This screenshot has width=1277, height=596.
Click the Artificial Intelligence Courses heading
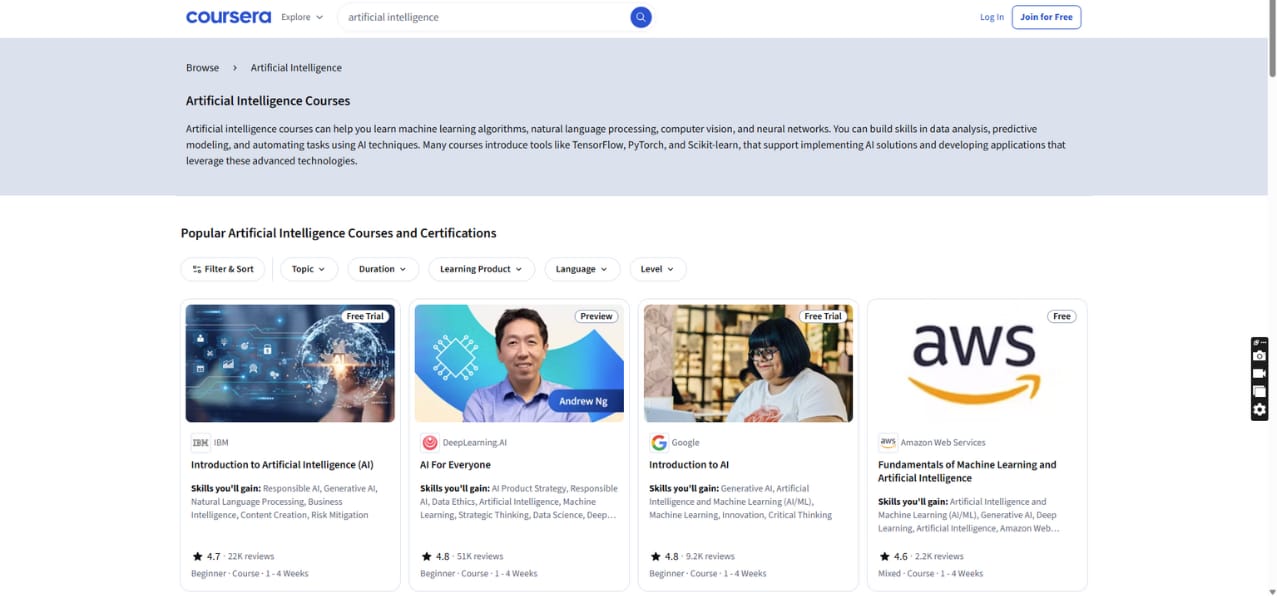[268, 101]
